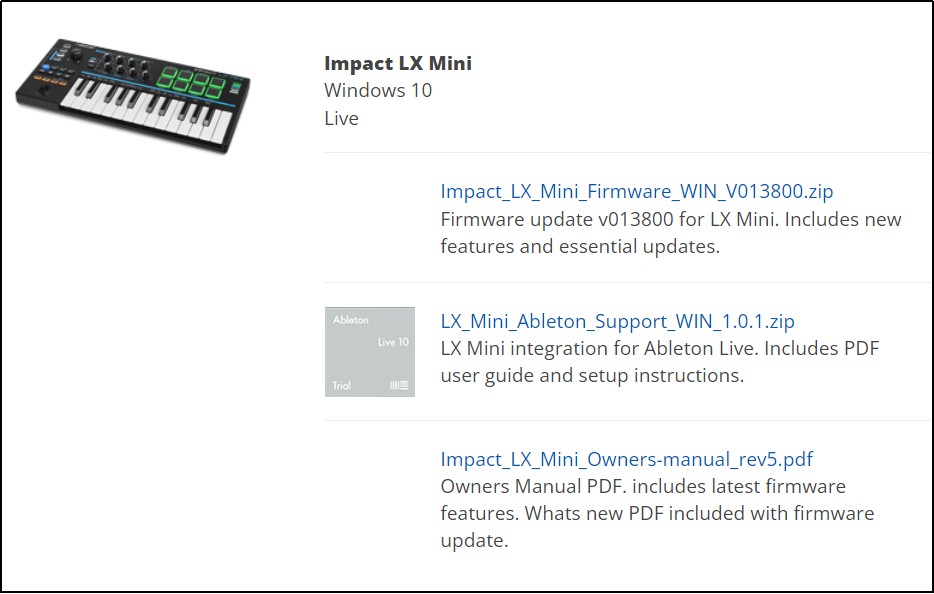This screenshot has width=934, height=594.
Task: Click the Live 10 label on thumbnail
Action: pos(393,342)
